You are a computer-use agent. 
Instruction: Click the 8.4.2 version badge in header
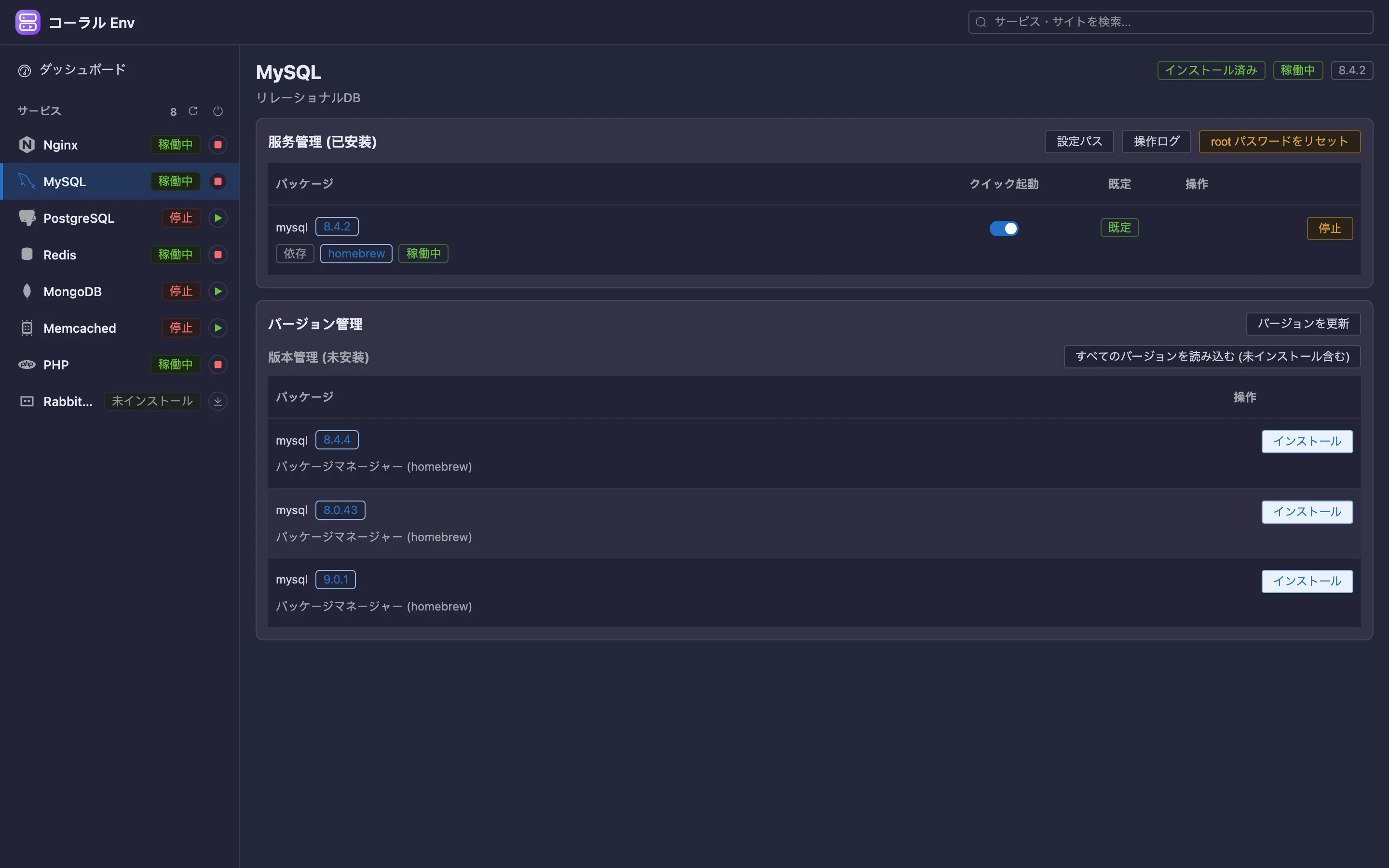1352,70
